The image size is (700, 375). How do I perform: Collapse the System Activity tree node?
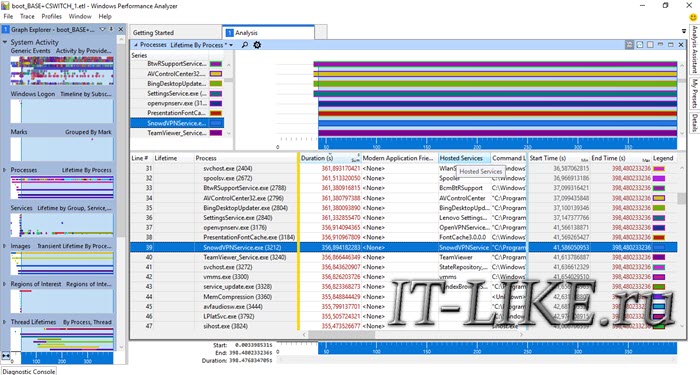(5, 42)
